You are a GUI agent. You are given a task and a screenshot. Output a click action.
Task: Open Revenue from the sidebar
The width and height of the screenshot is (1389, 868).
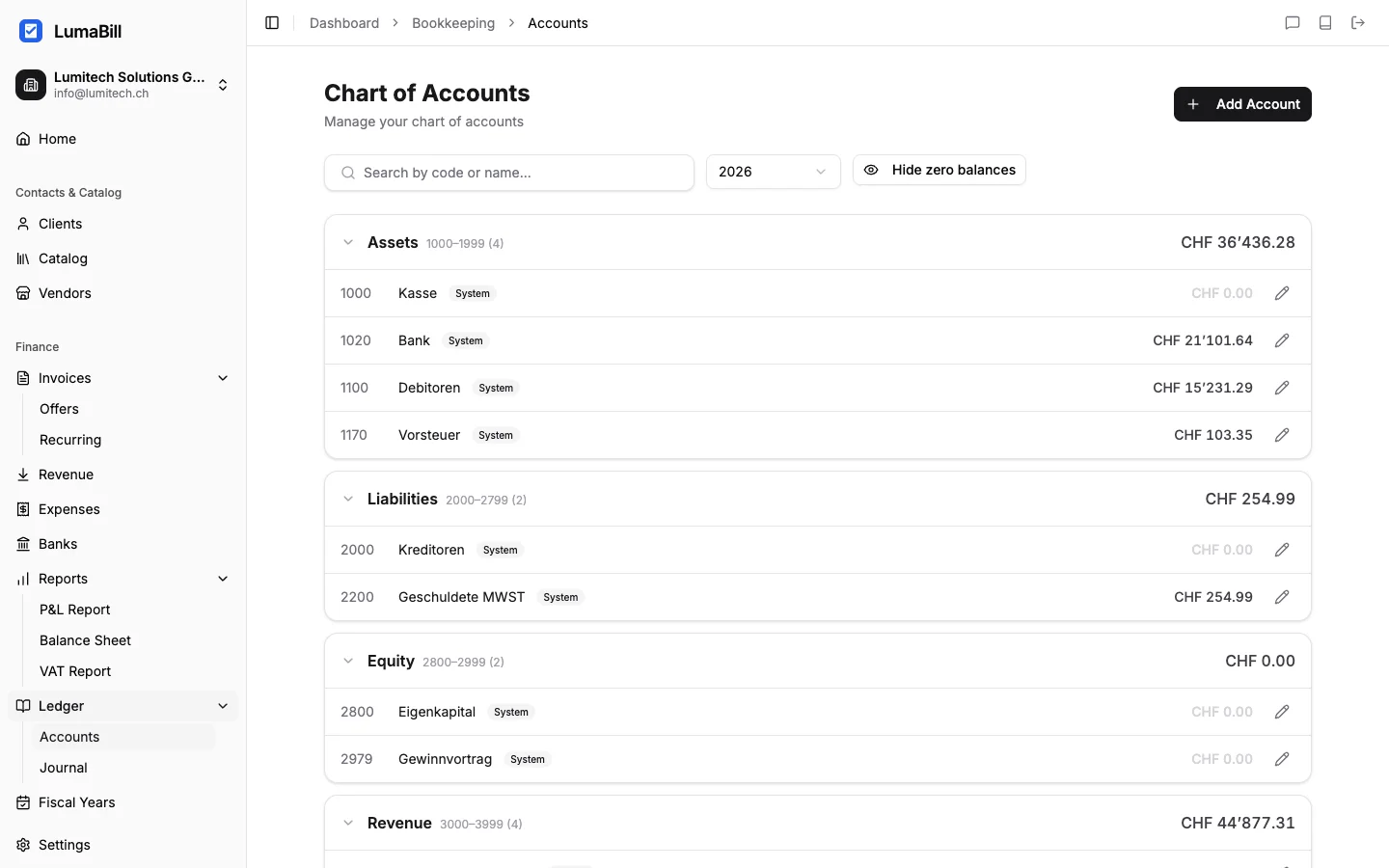coord(66,475)
